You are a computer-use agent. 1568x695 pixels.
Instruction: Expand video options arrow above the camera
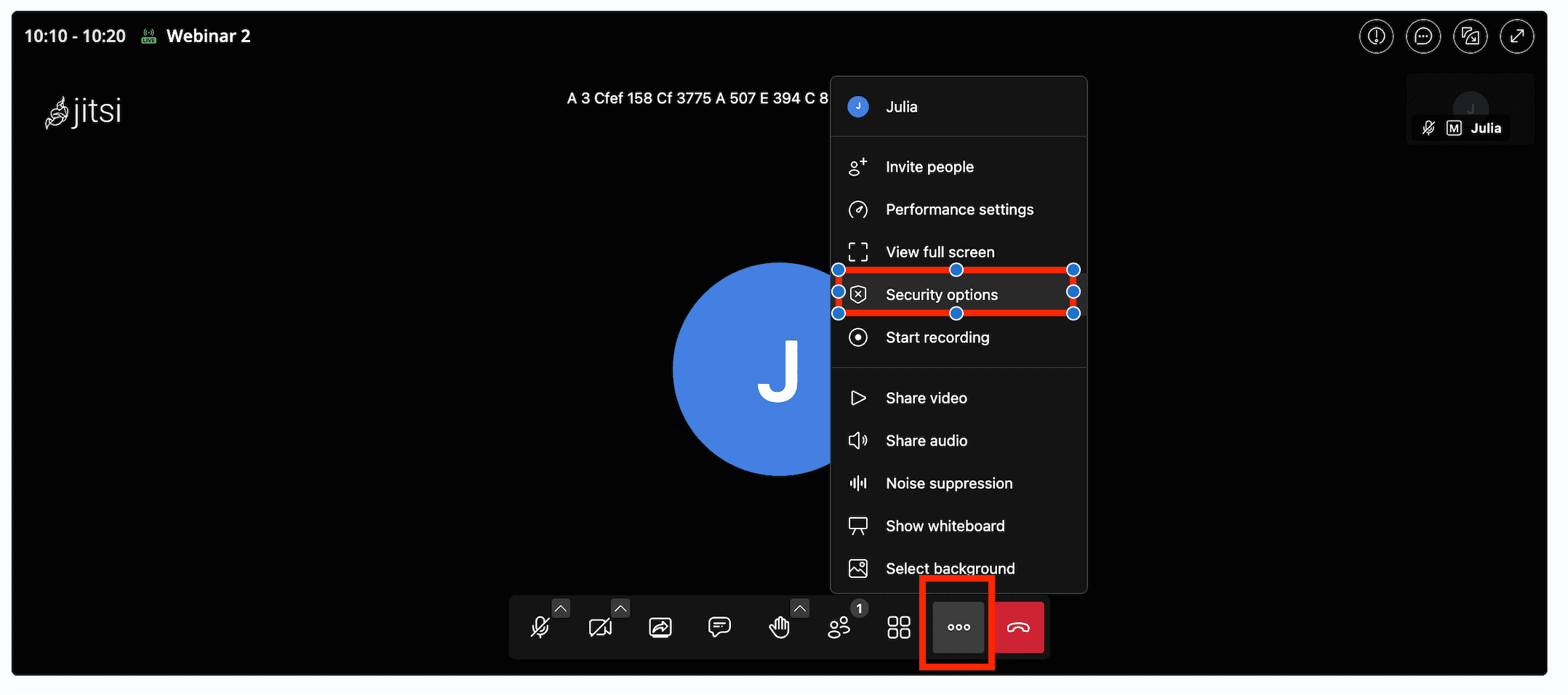620,608
